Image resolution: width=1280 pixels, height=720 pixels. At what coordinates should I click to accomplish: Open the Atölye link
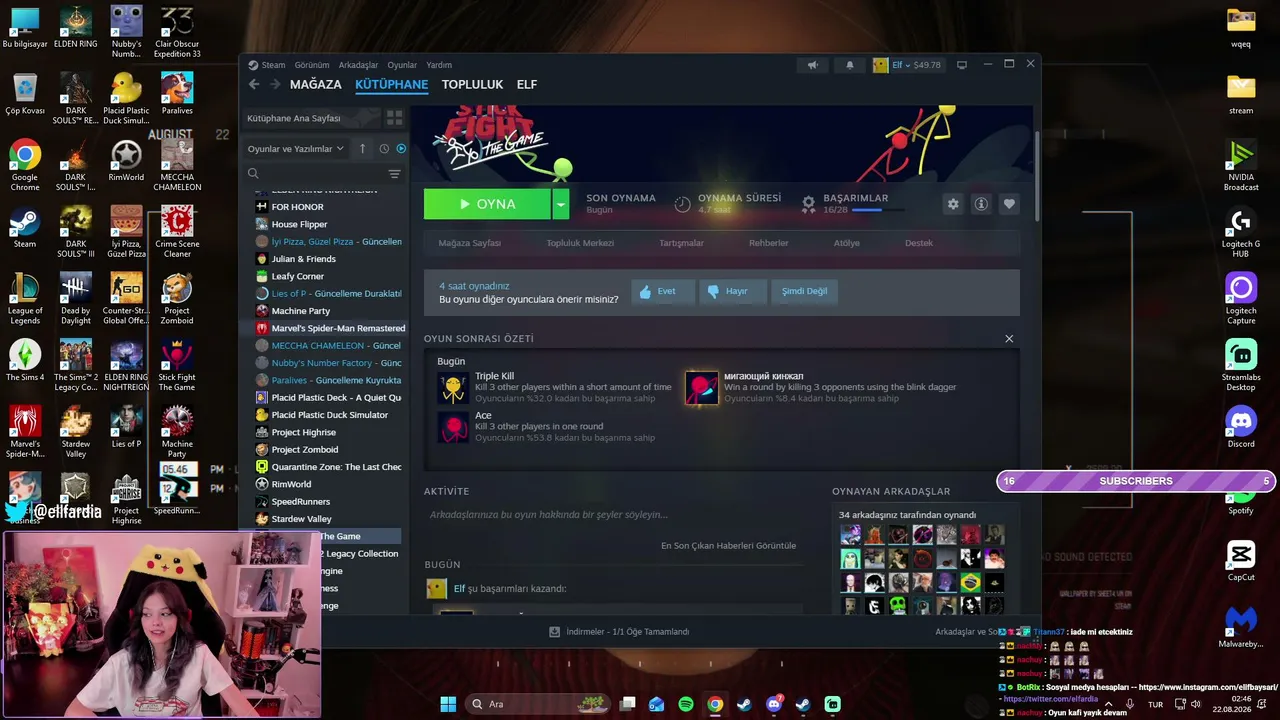[x=847, y=243]
